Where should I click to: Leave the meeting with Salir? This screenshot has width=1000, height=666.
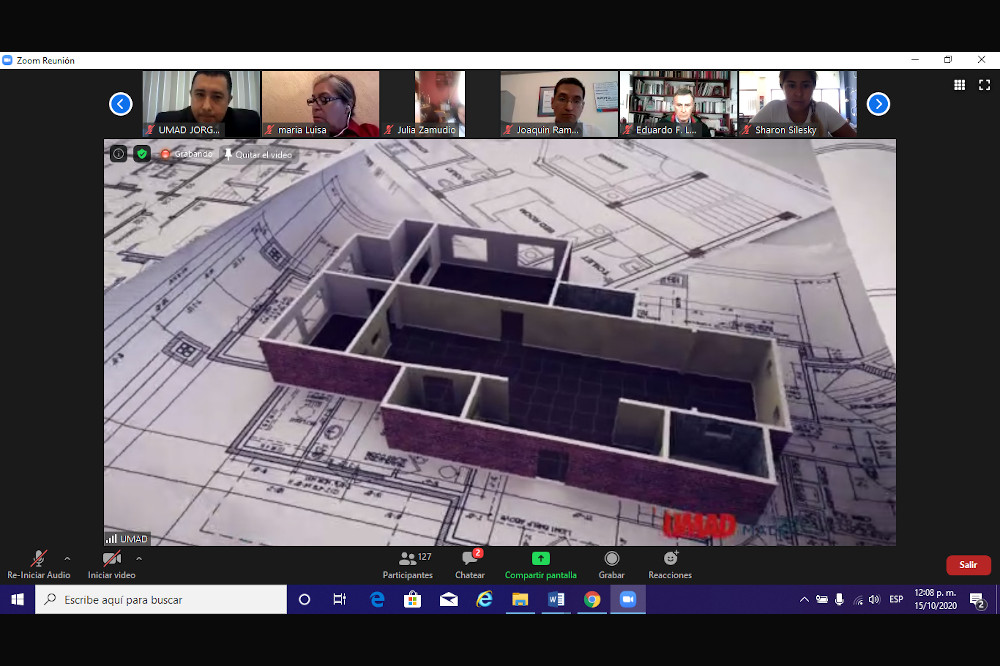968,565
